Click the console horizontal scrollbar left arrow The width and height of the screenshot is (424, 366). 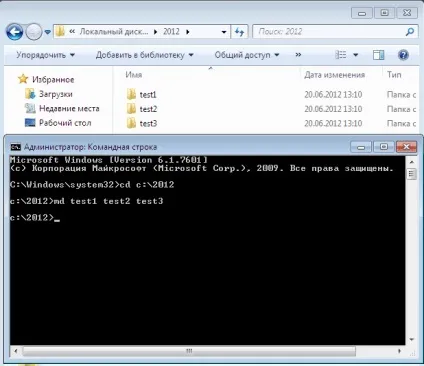(x=16, y=351)
